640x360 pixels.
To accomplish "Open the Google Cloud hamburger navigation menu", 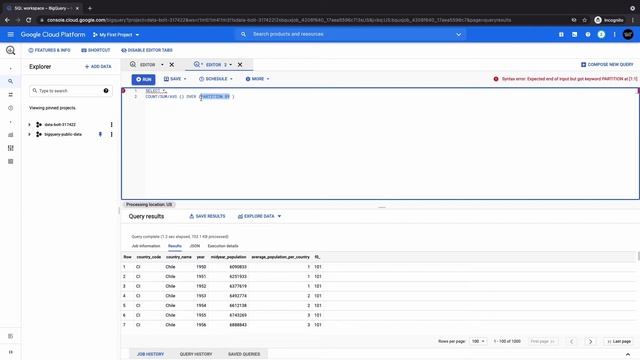I will click(11, 35).
